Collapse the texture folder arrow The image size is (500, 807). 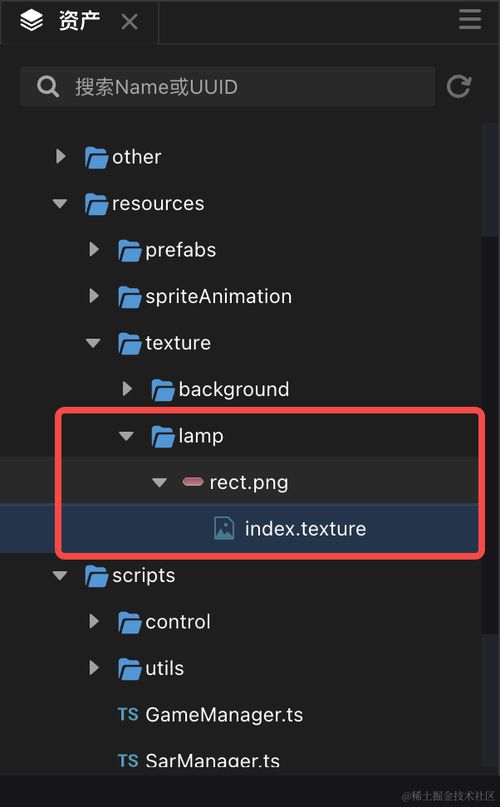(93, 343)
